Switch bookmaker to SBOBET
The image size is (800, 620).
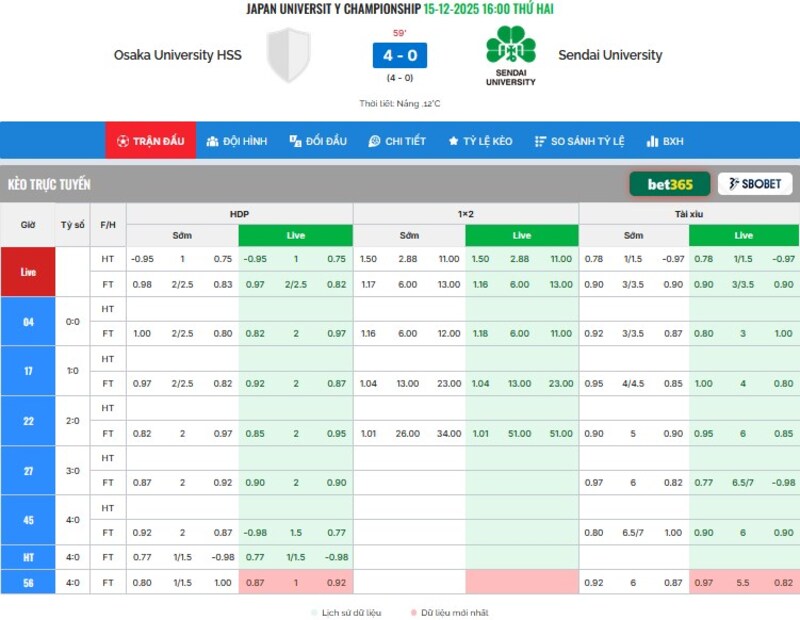click(x=755, y=184)
